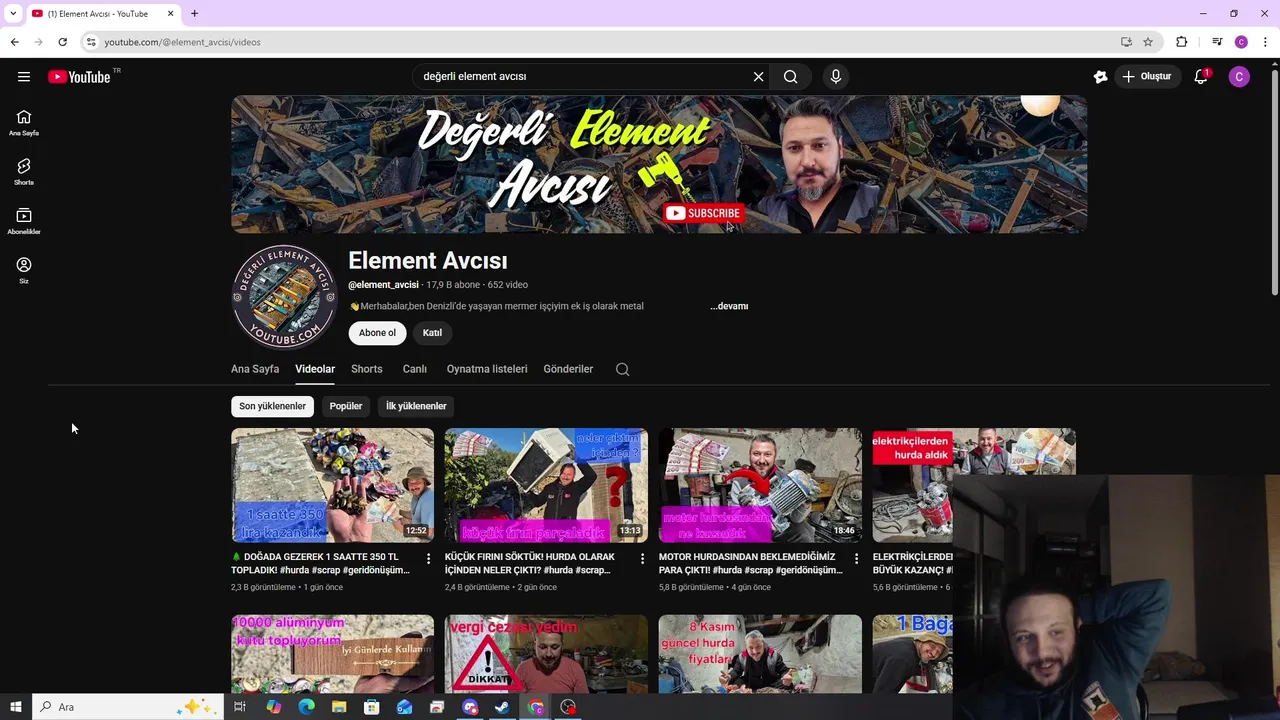Viewport: 1280px width, 720px height.
Task: Open the notifications bell
Action: [1201, 76]
